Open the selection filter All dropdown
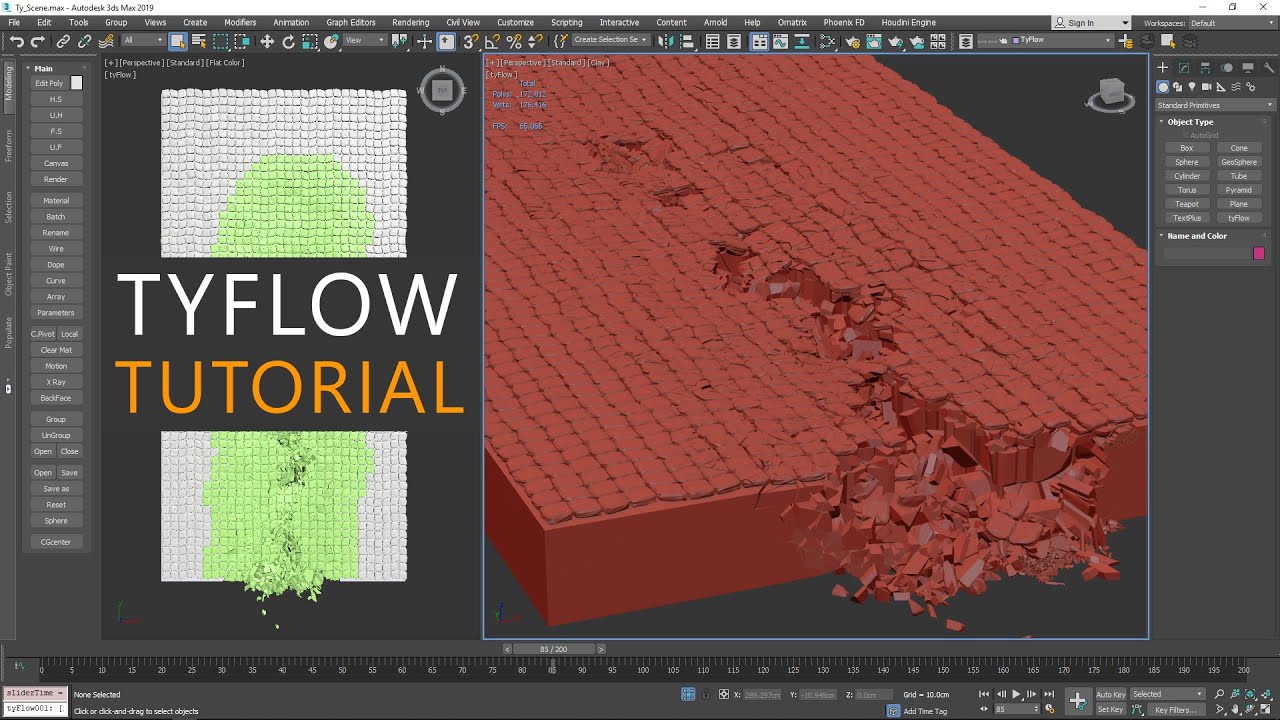The height and width of the screenshot is (720, 1280). (143, 41)
